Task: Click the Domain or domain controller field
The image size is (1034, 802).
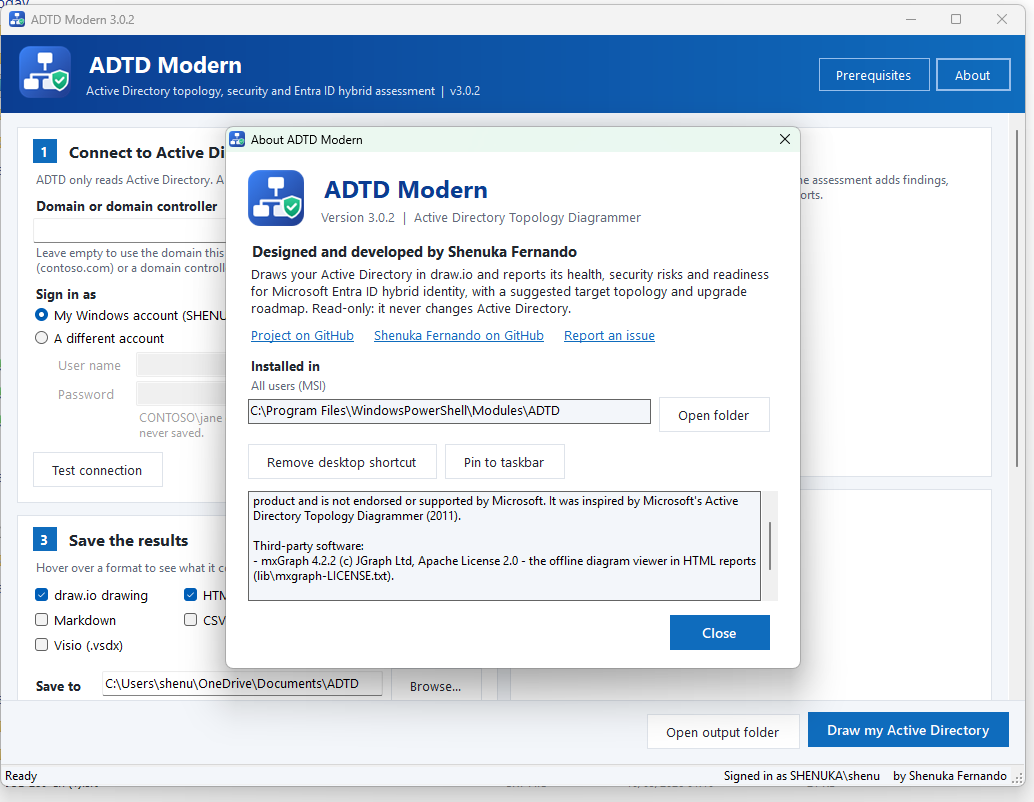Action: tap(130, 231)
